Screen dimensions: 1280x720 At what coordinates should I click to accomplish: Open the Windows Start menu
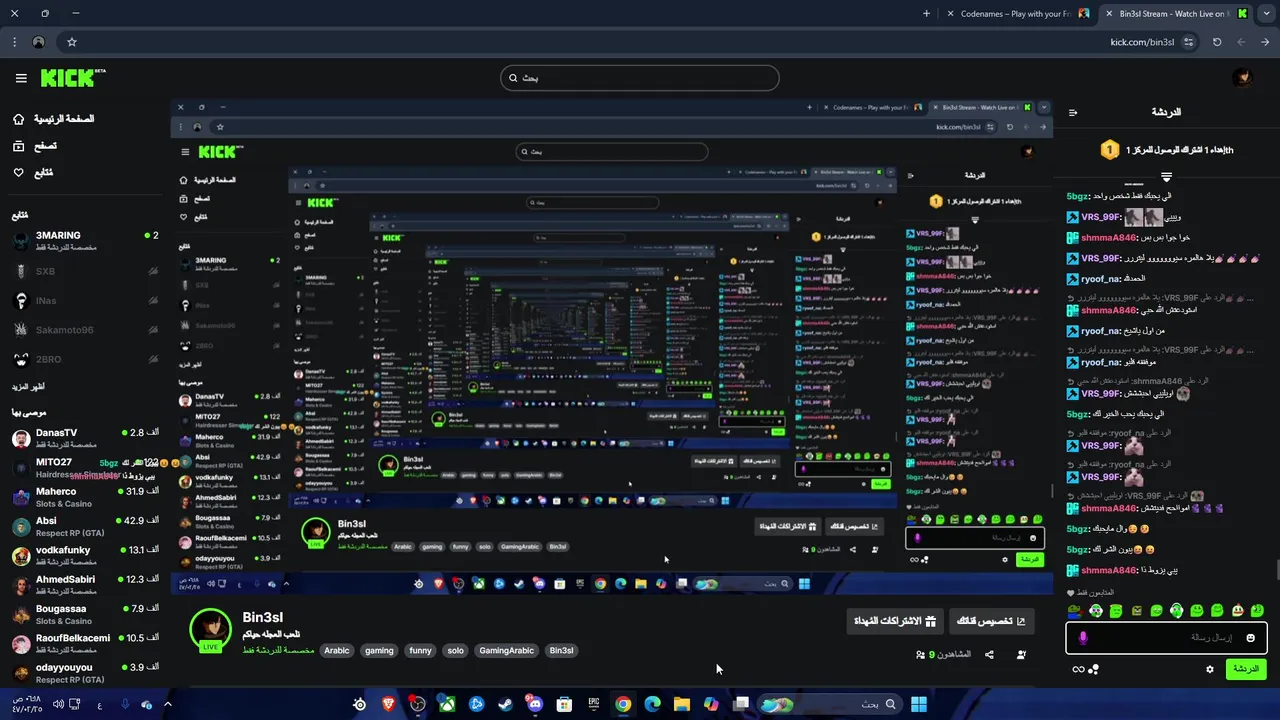tap(918, 704)
